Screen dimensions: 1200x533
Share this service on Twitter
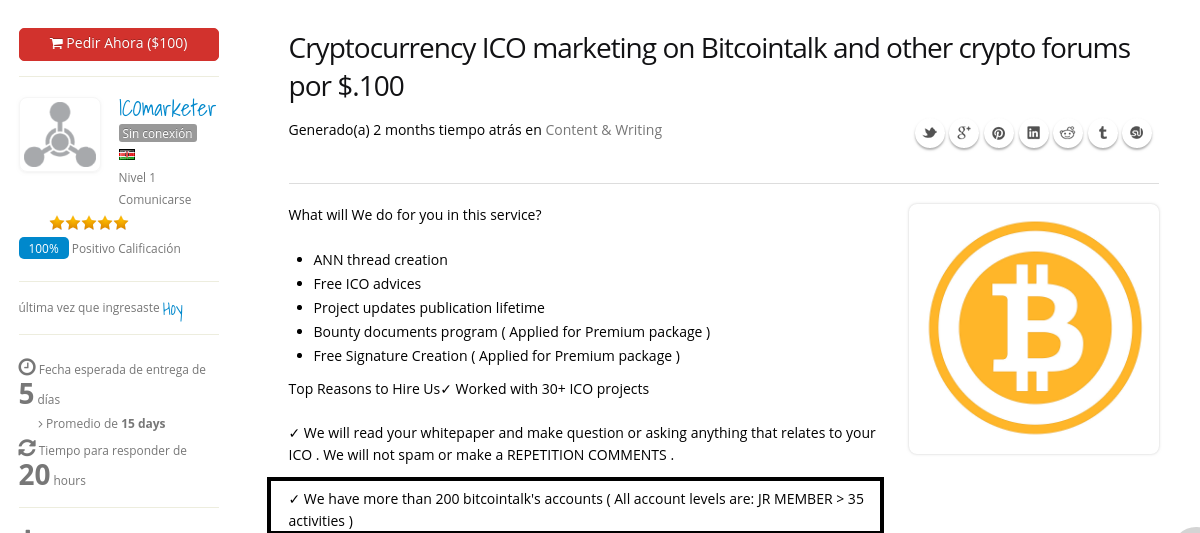(930, 133)
